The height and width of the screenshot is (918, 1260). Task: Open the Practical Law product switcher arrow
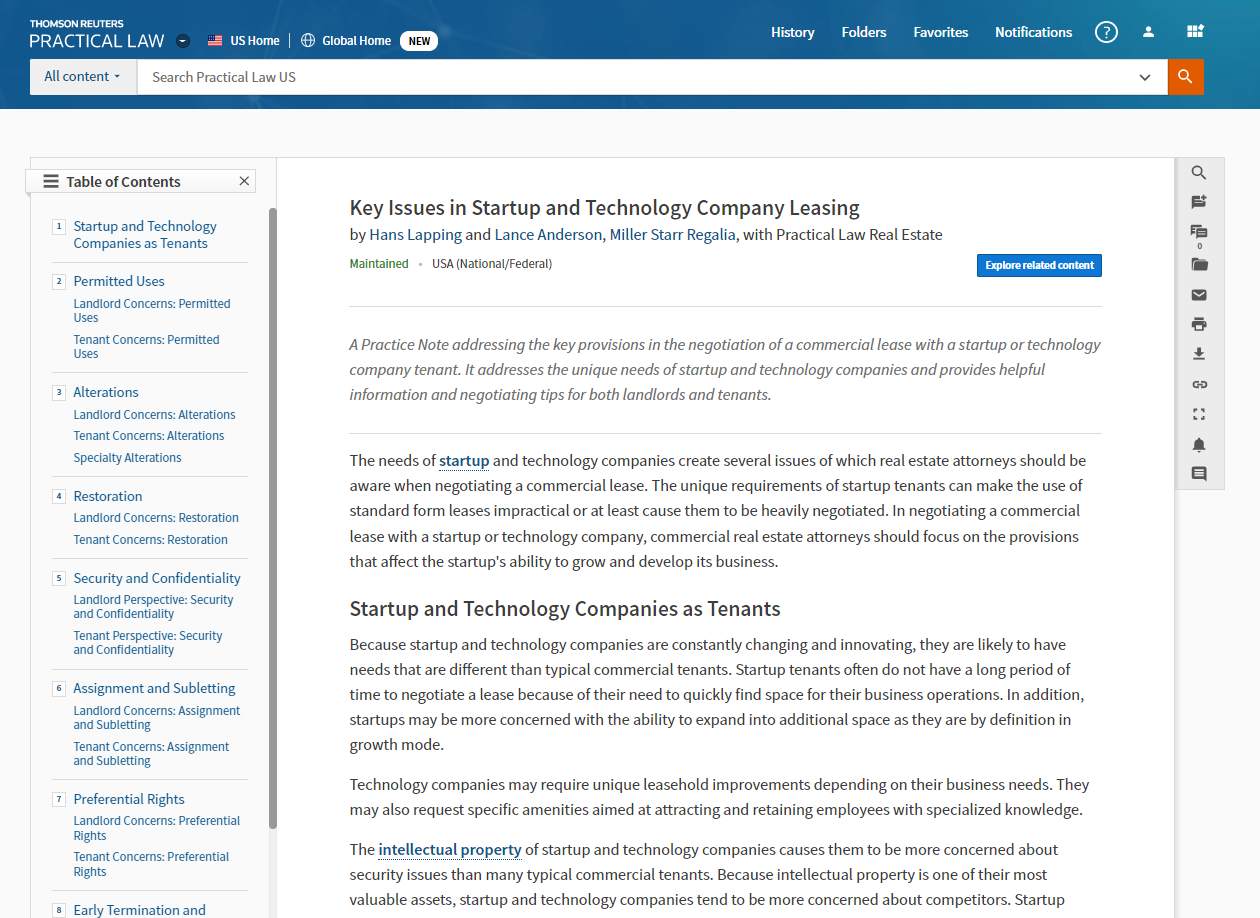(x=182, y=41)
